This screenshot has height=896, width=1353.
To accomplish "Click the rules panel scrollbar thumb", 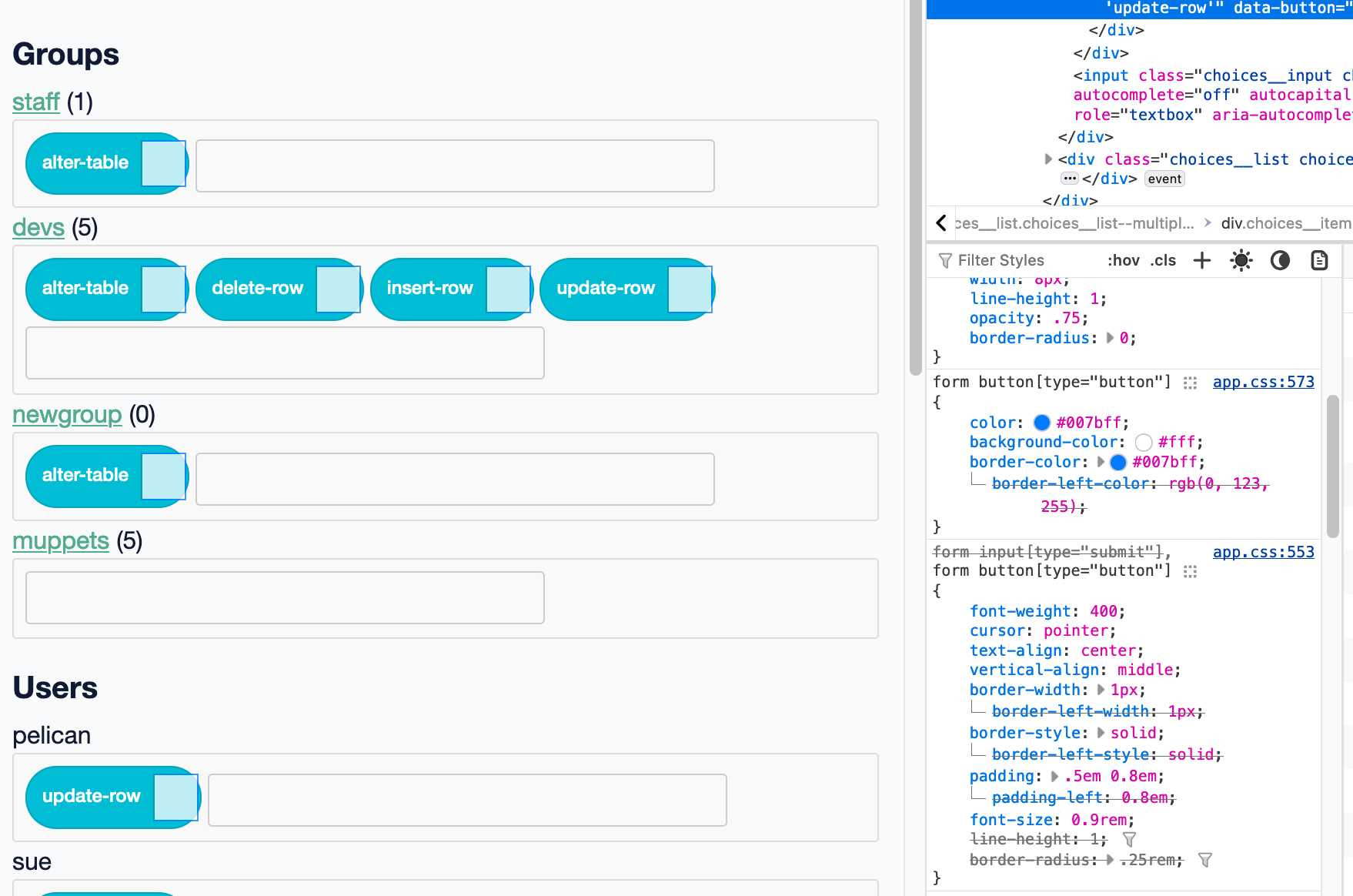I will 1333,466.
